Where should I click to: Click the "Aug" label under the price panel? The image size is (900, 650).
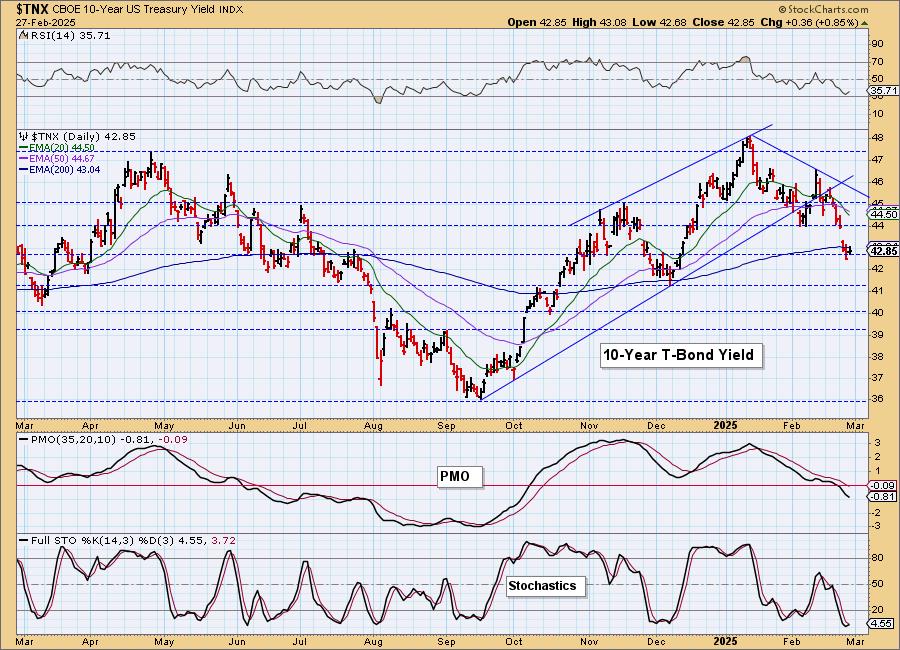[x=373, y=426]
